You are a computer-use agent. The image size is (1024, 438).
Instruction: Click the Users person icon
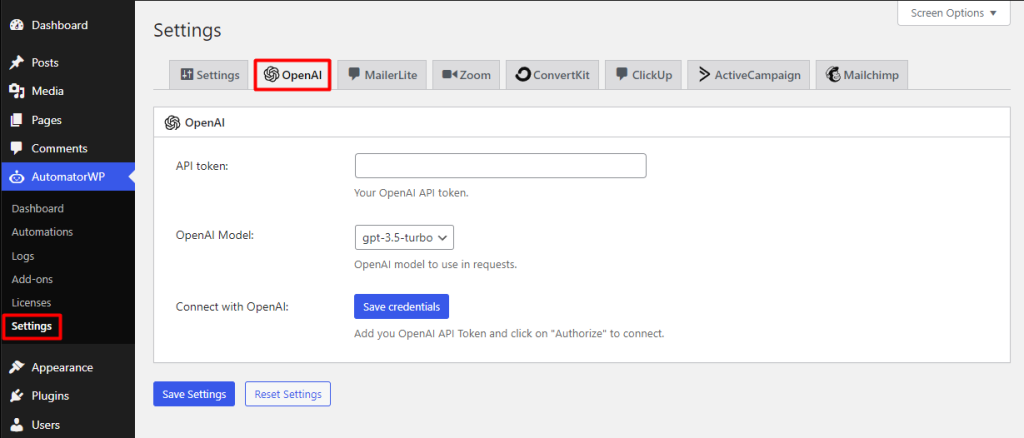[x=17, y=425]
